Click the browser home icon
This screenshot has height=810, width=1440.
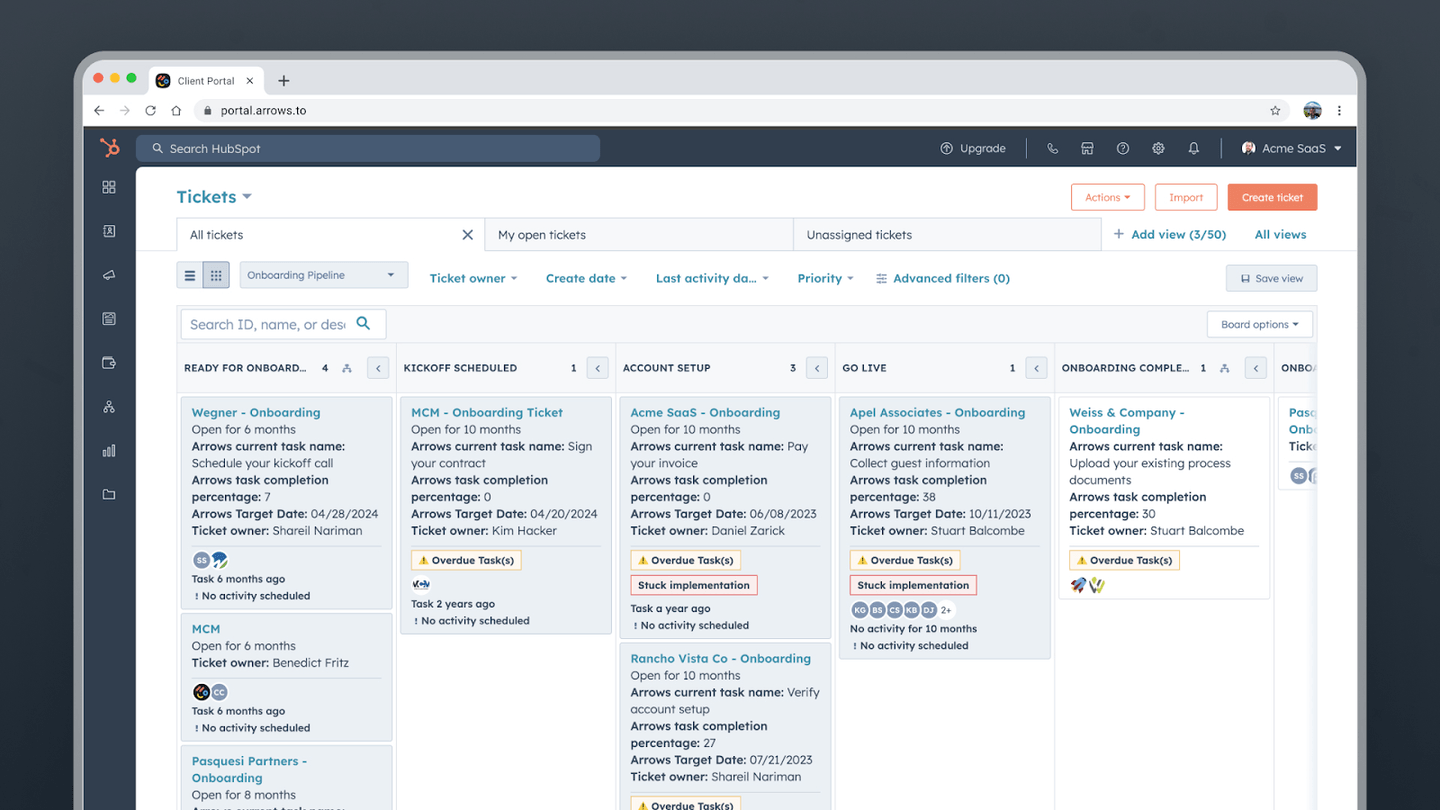[176, 111]
